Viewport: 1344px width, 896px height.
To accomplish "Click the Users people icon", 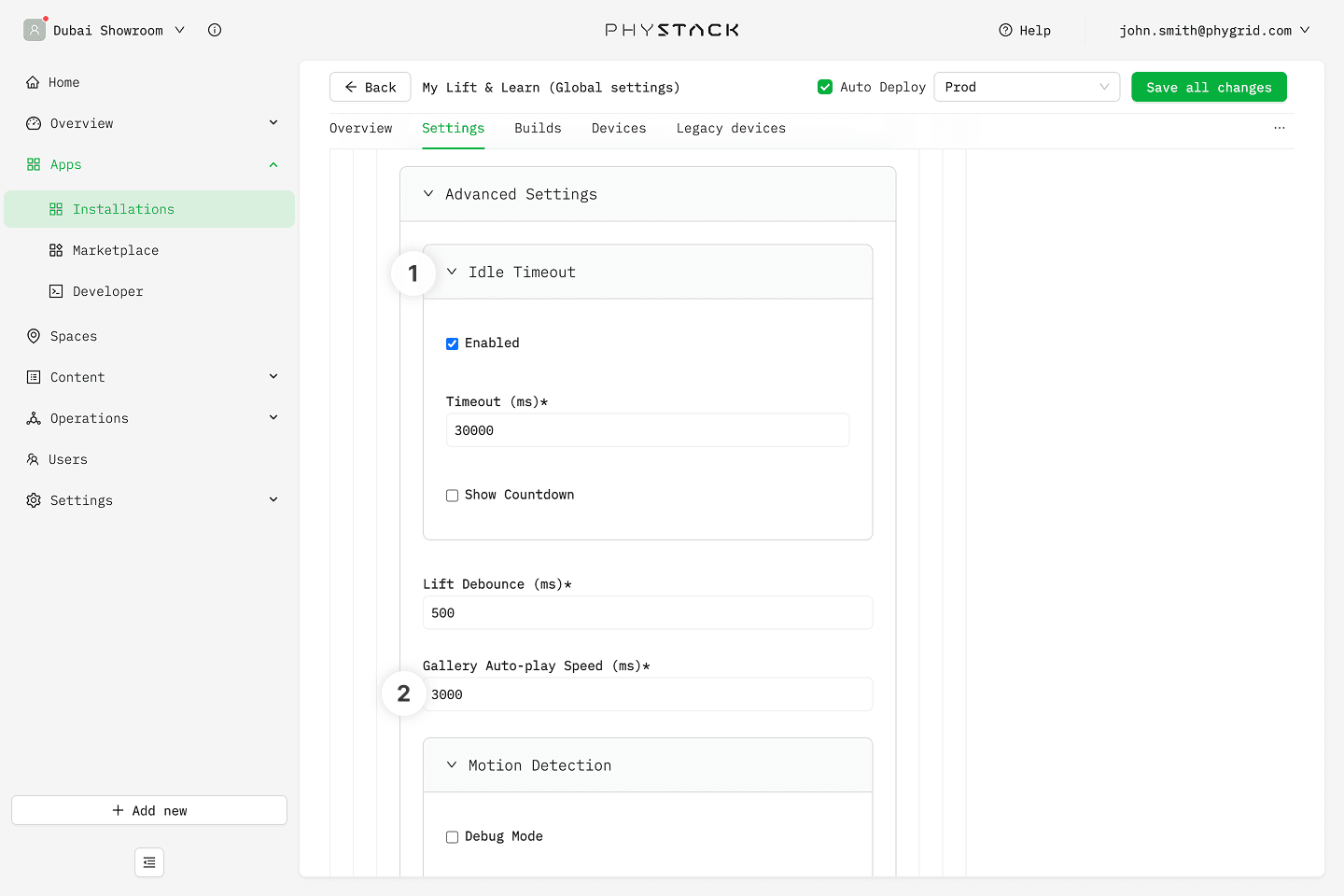I will (x=33, y=459).
